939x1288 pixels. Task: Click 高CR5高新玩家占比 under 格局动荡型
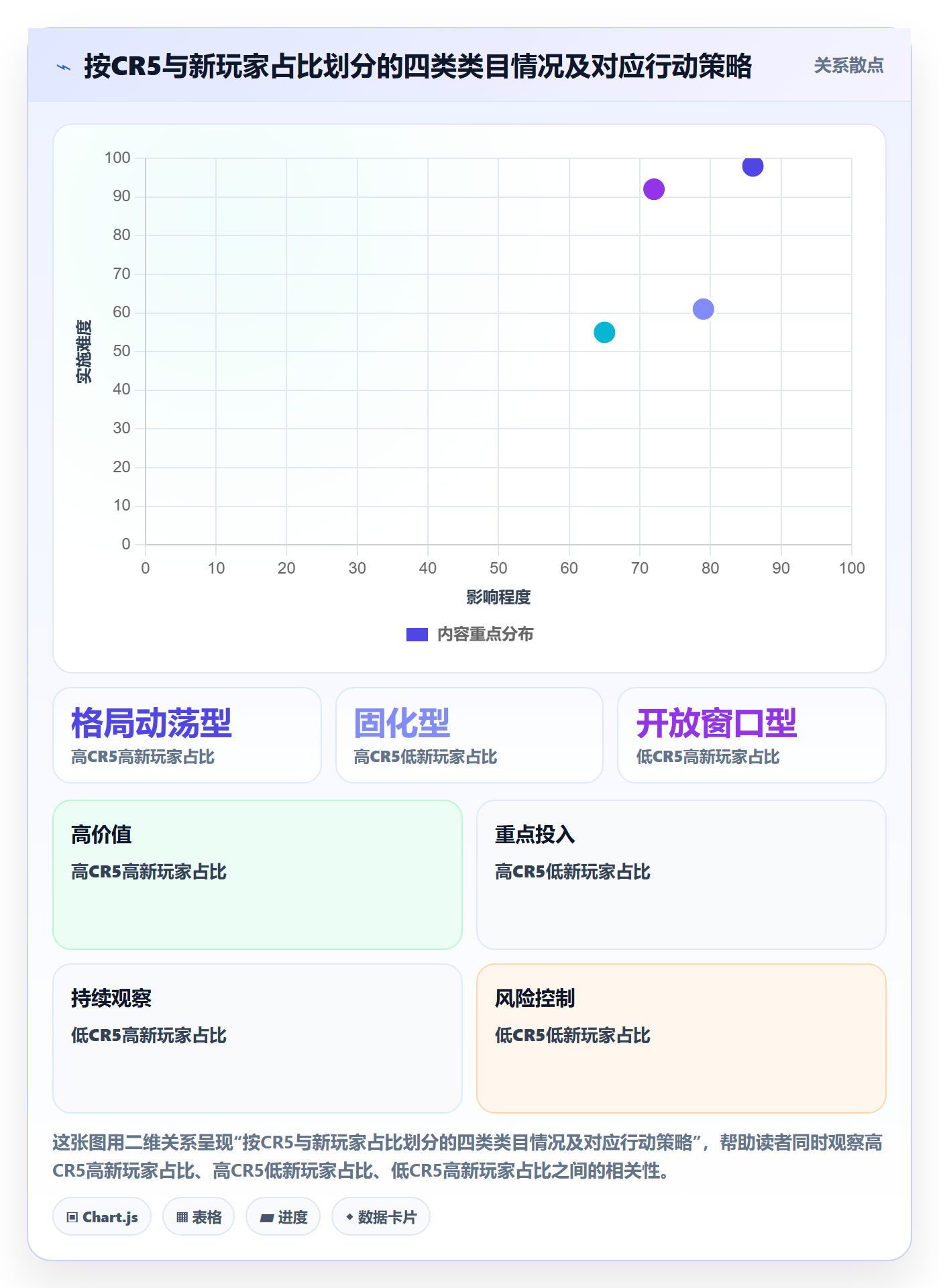tap(143, 757)
